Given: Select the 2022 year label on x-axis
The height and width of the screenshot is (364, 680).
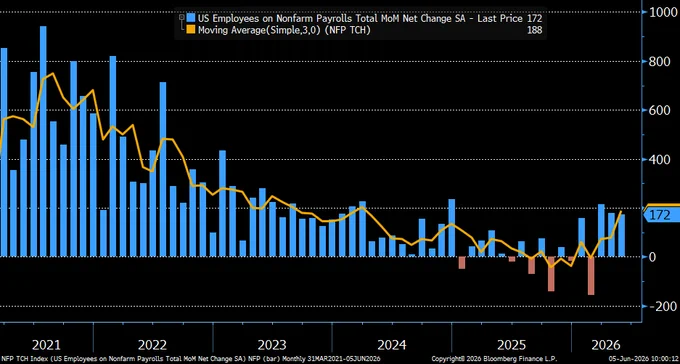Looking at the screenshot, I should tap(152, 345).
